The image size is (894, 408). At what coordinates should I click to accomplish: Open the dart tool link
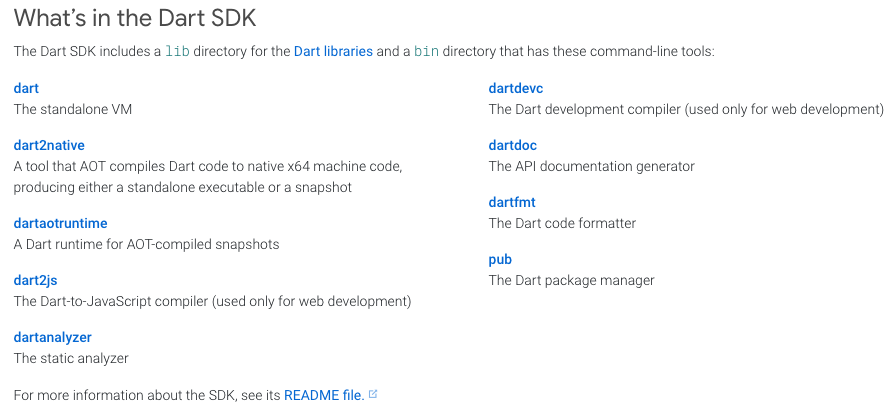(x=26, y=88)
